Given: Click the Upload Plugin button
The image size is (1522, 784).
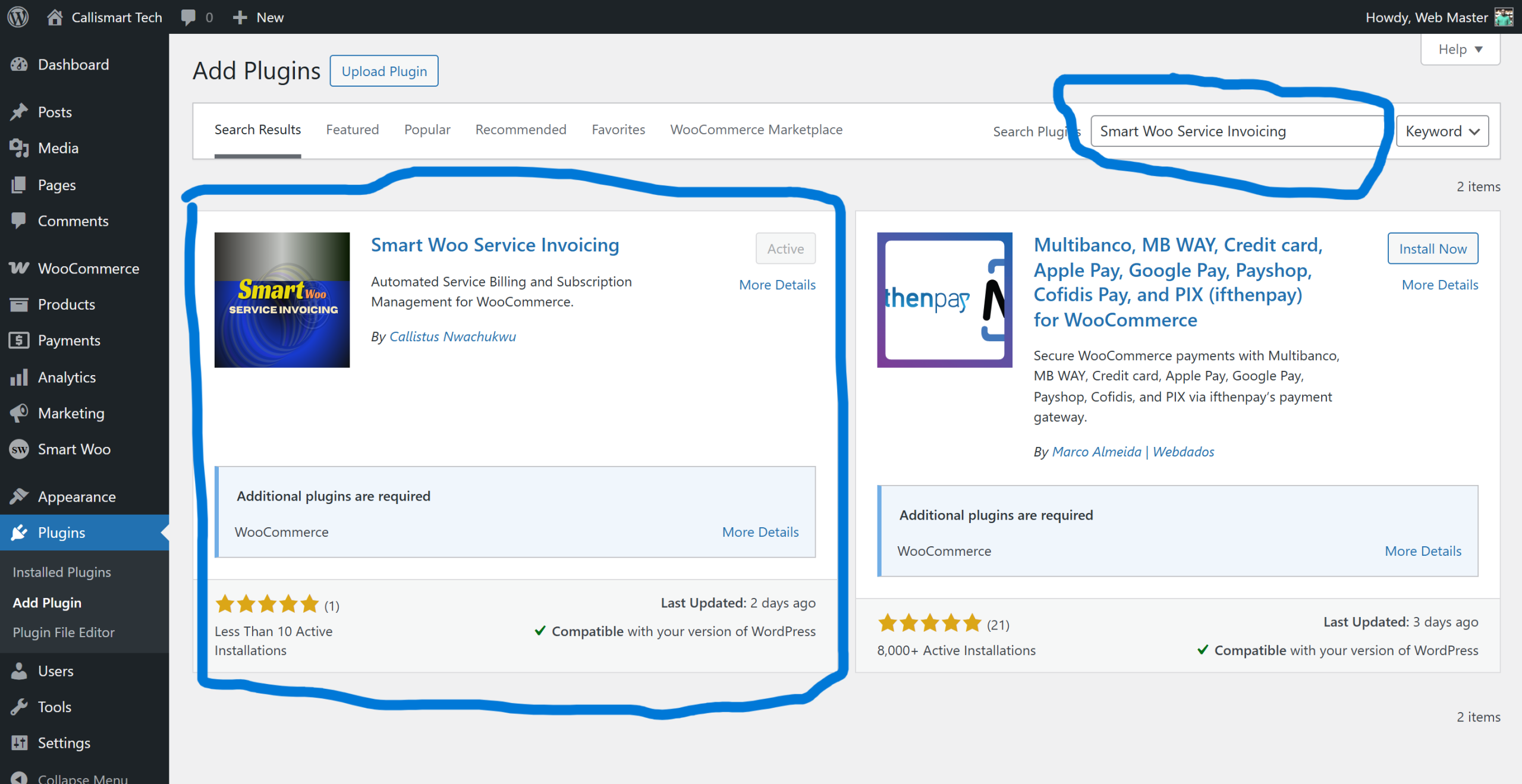Looking at the screenshot, I should (384, 71).
